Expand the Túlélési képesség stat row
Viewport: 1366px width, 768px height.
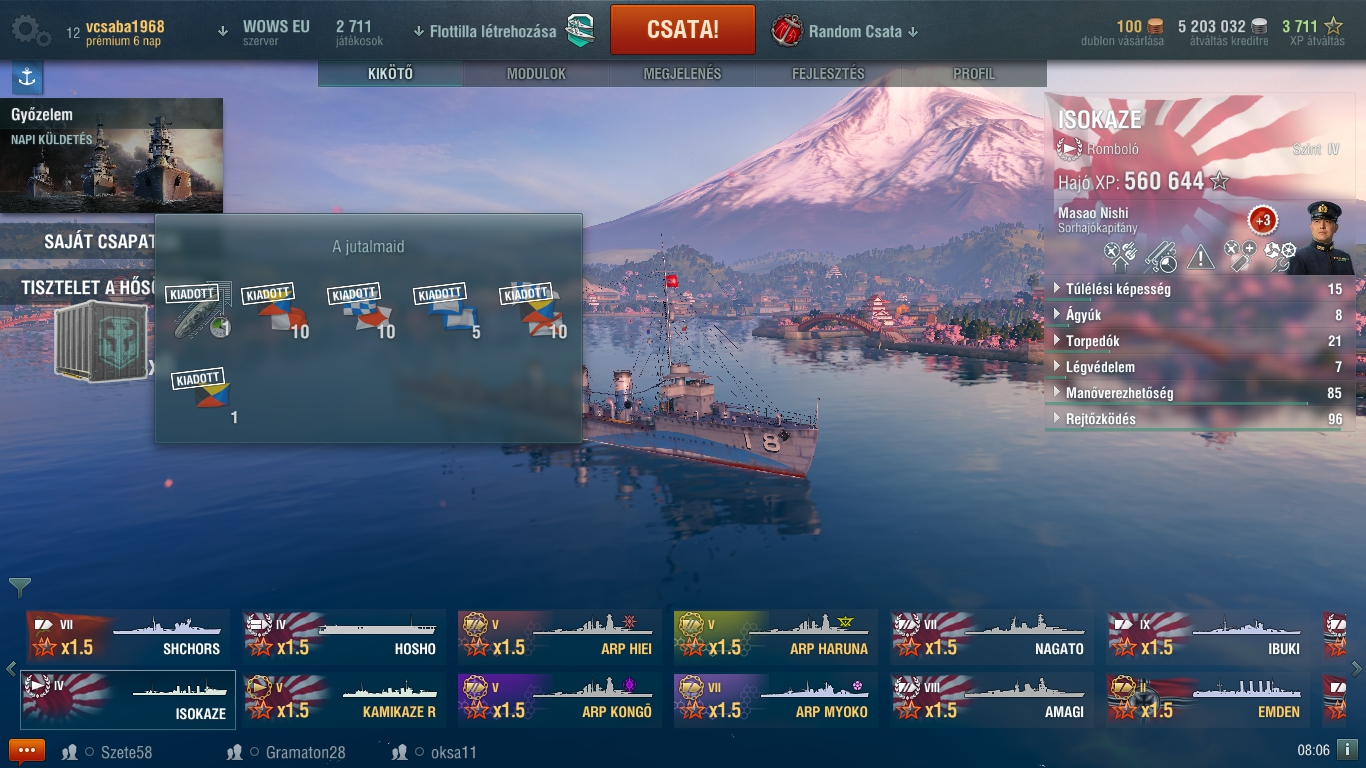tap(1199, 289)
